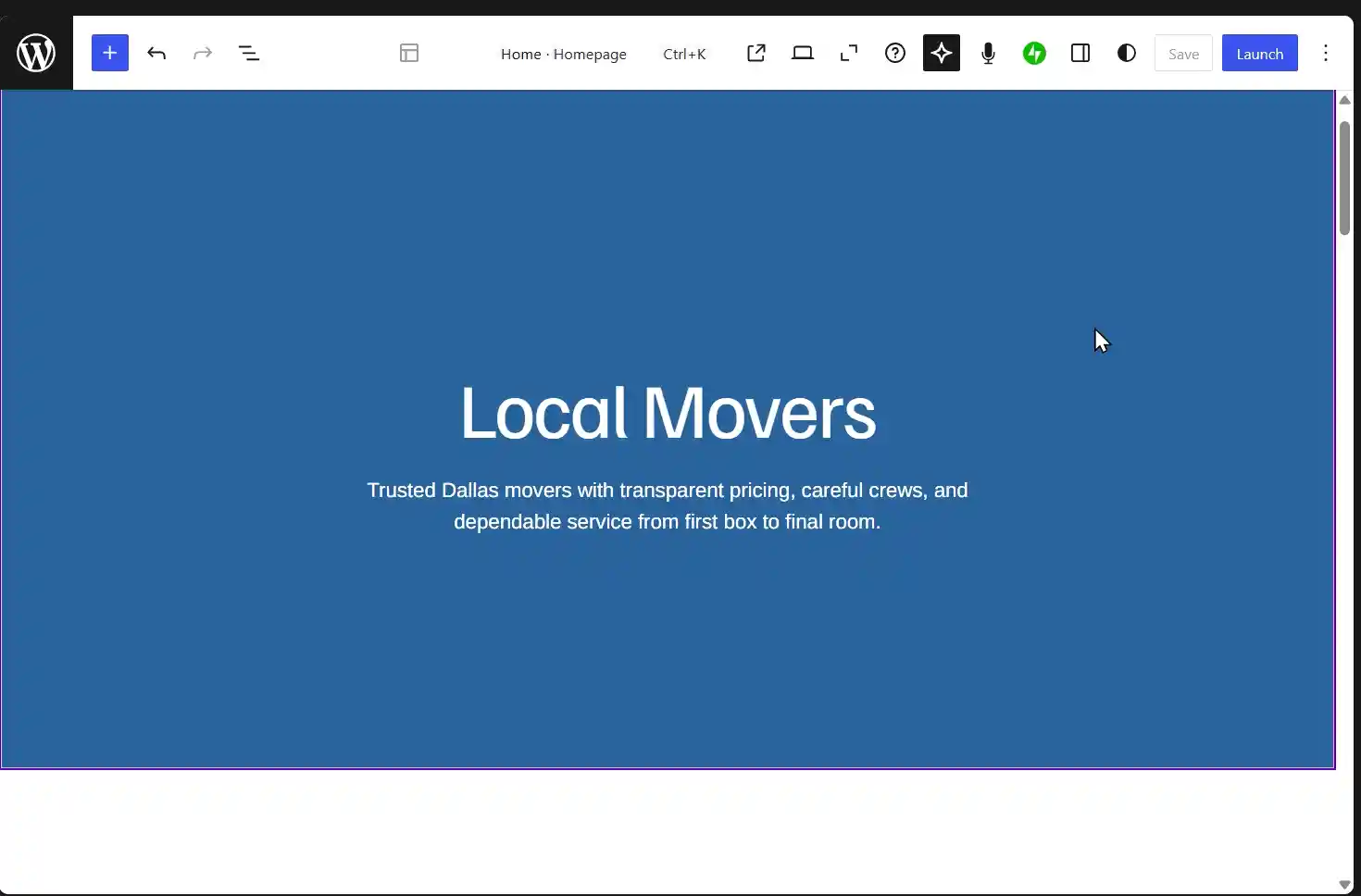Click the scrollbar down arrow

pos(1344,885)
